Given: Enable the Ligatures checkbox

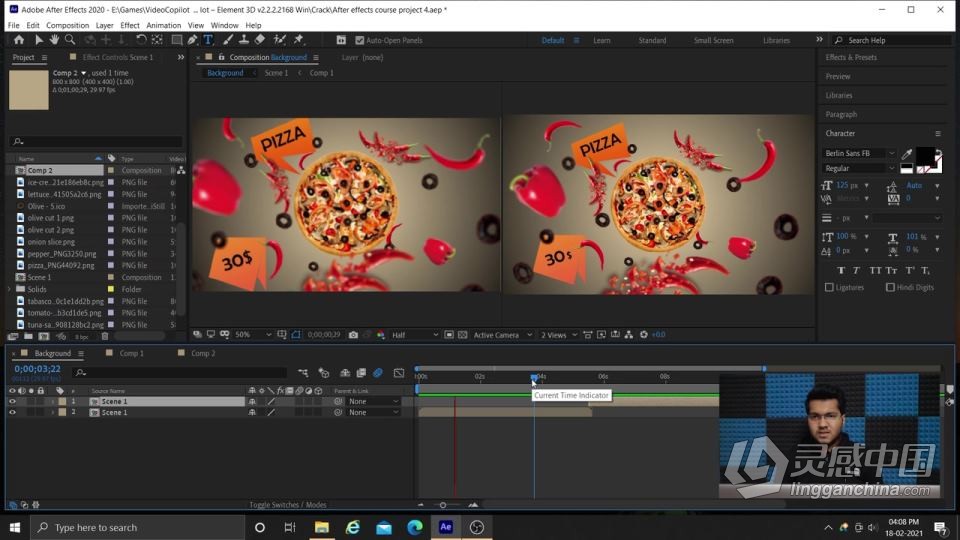Looking at the screenshot, I should (829, 287).
